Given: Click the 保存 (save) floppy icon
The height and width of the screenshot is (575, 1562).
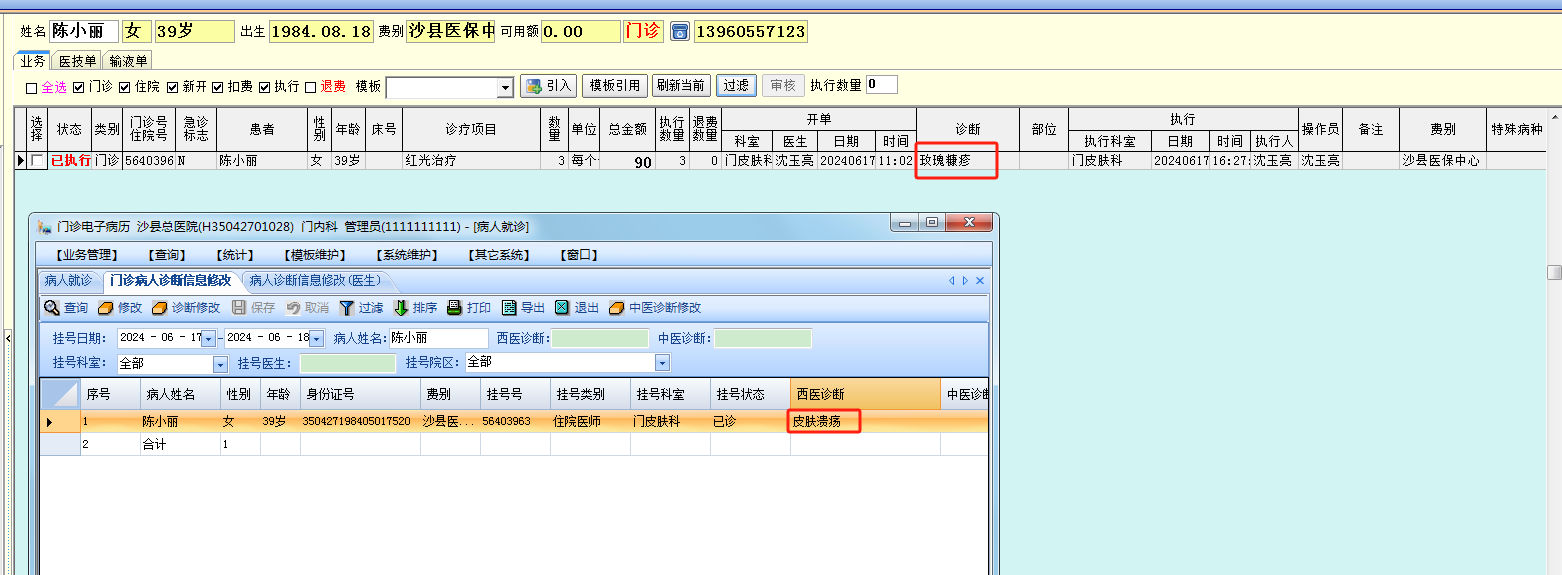Looking at the screenshot, I should pyautogui.click(x=239, y=308).
